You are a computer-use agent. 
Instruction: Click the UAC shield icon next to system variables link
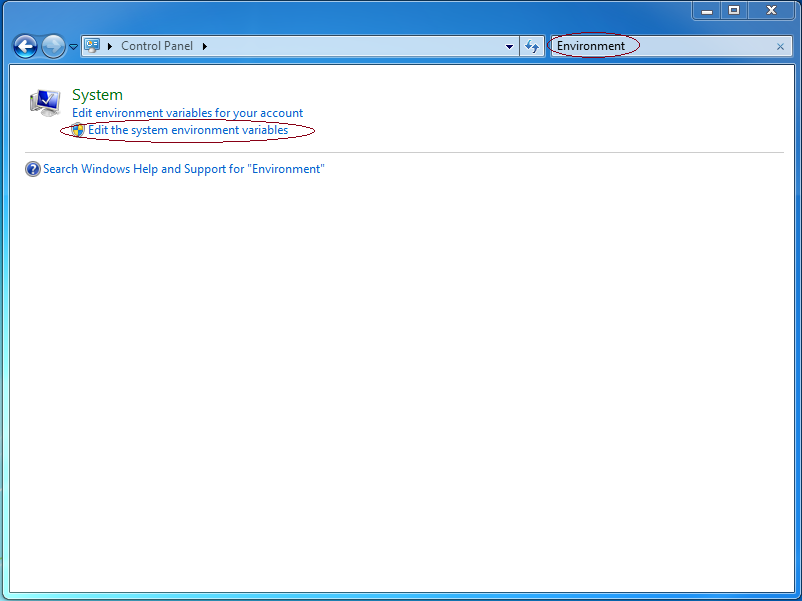[x=78, y=130]
